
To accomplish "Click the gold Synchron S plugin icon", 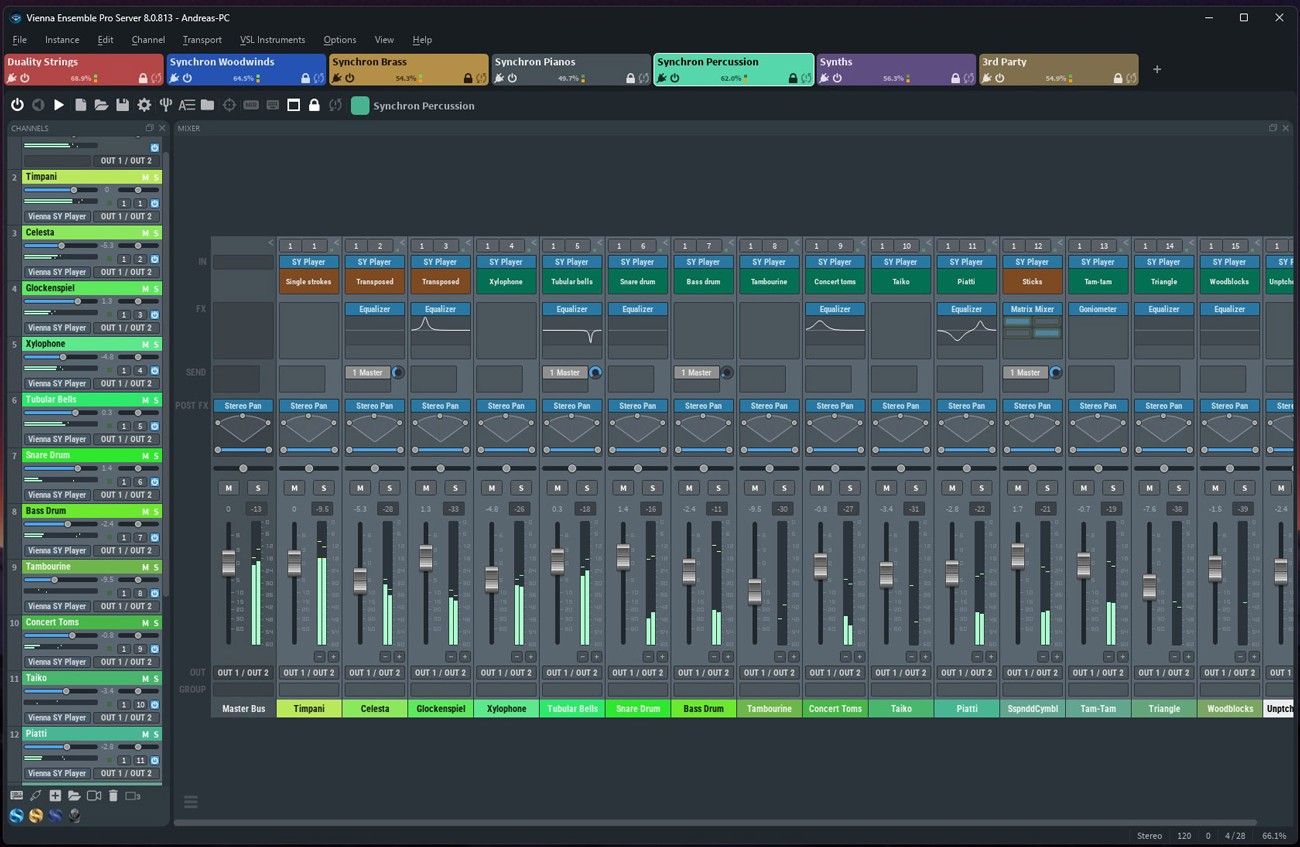I will 36,815.
